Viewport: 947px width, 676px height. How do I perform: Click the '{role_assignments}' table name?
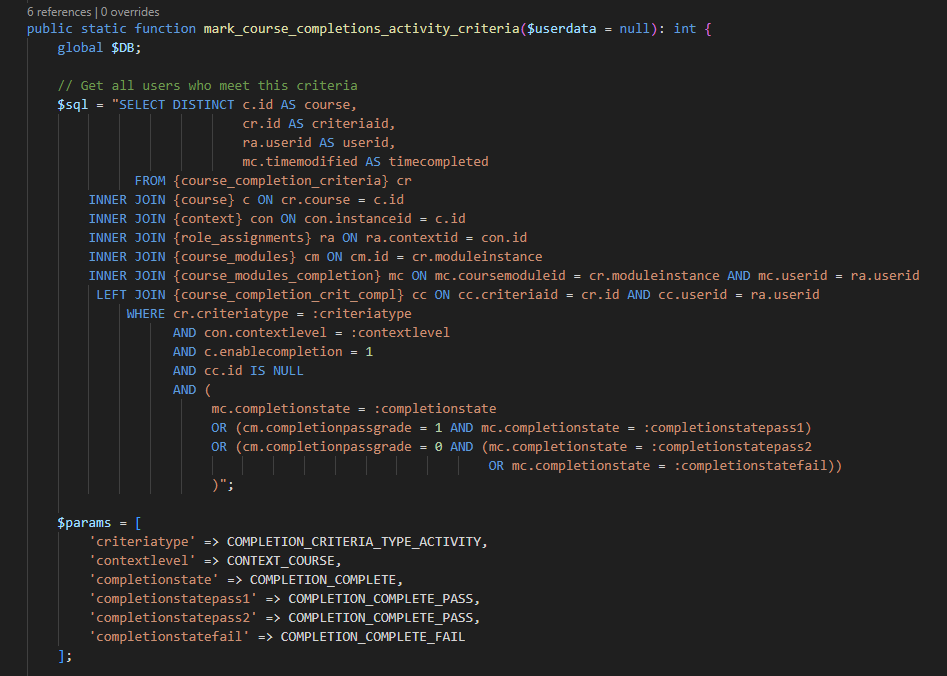(242, 237)
